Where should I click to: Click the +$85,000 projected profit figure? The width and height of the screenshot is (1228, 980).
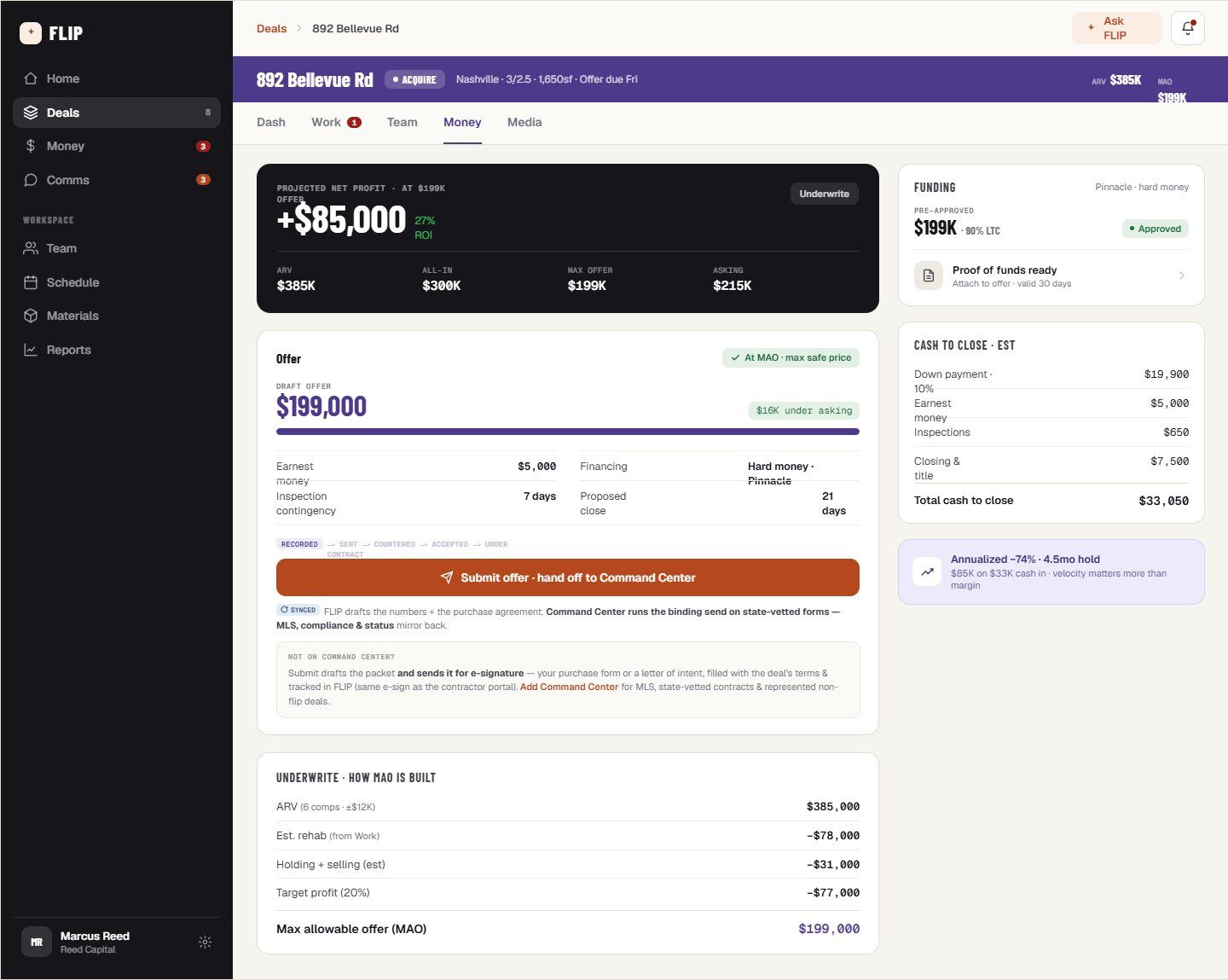click(x=341, y=220)
